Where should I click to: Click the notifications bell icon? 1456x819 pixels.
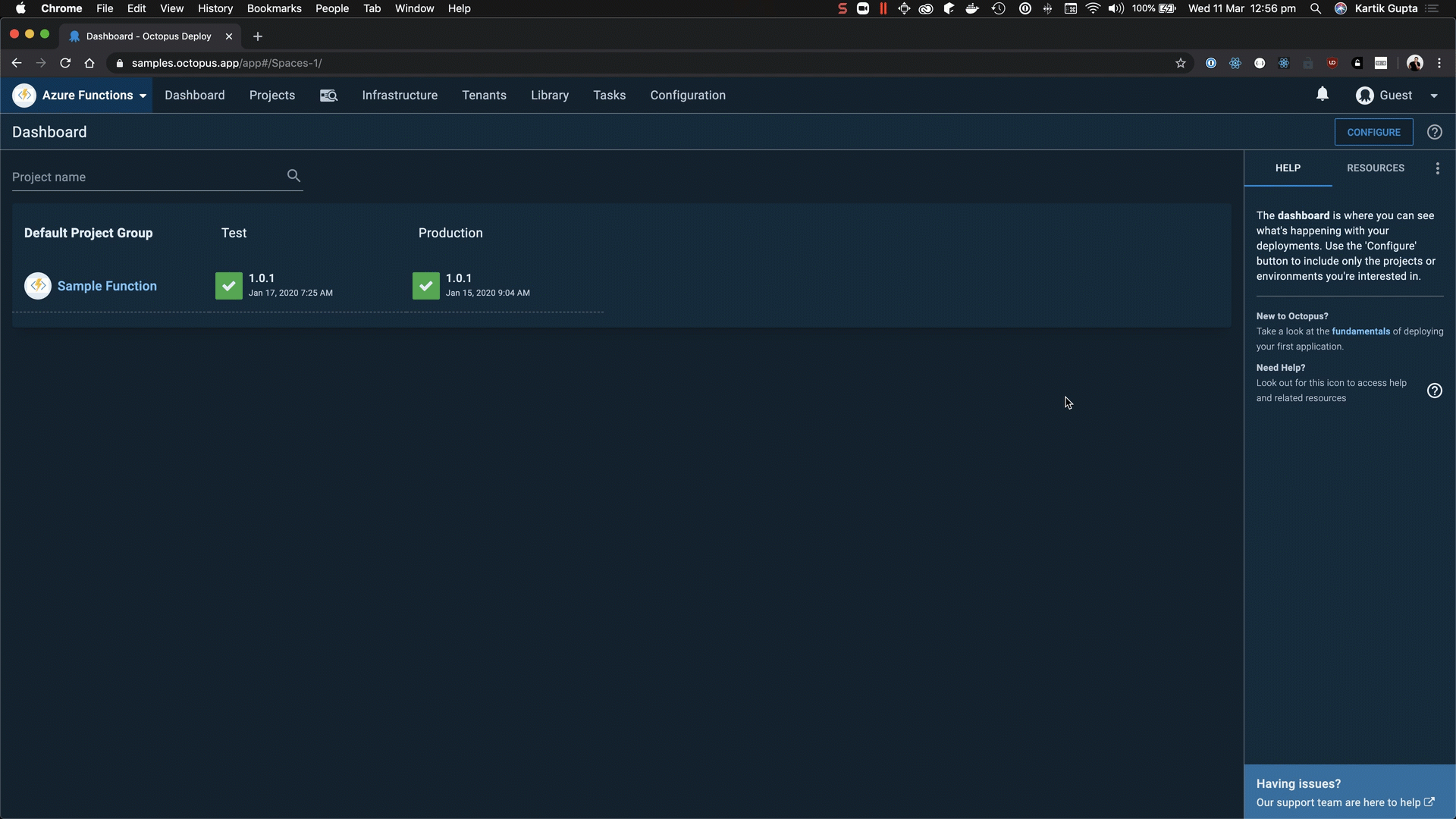(x=1323, y=94)
